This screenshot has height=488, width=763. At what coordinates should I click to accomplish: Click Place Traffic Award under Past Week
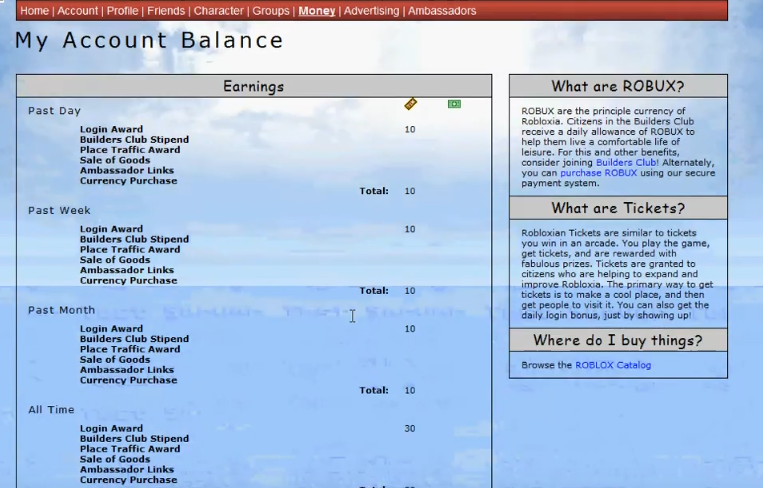pyautogui.click(x=130, y=249)
